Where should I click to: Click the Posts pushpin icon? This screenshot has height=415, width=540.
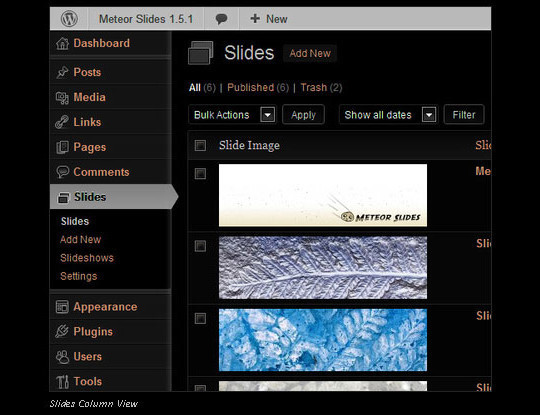pyautogui.click(x=62, y=72)
